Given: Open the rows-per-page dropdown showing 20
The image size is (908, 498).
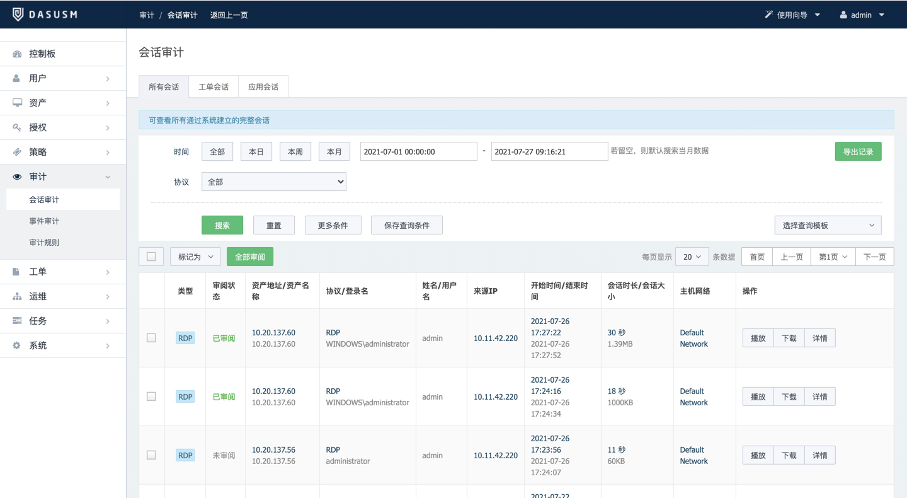Looking at the screenshot, I should [691, 257].
